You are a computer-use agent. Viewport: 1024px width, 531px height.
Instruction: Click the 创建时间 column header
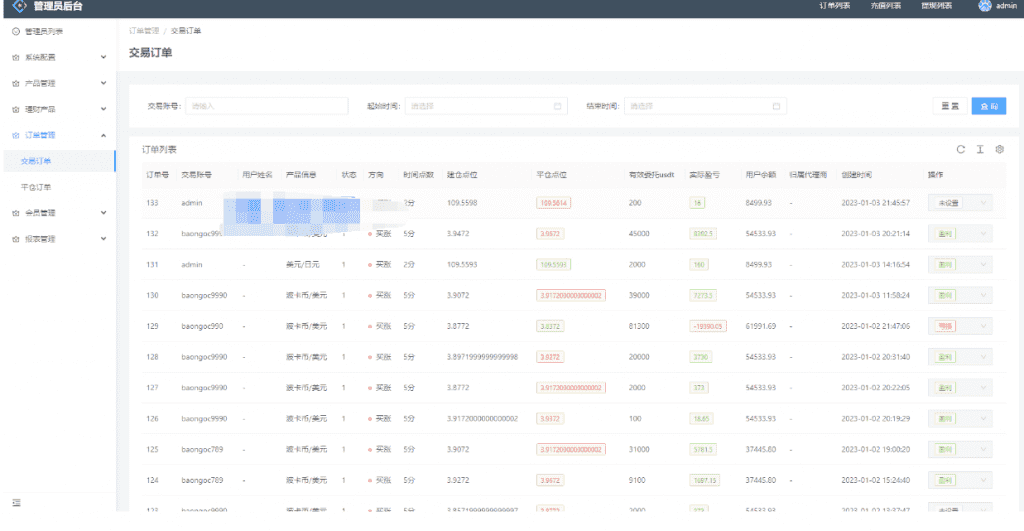tap(856, 175)
